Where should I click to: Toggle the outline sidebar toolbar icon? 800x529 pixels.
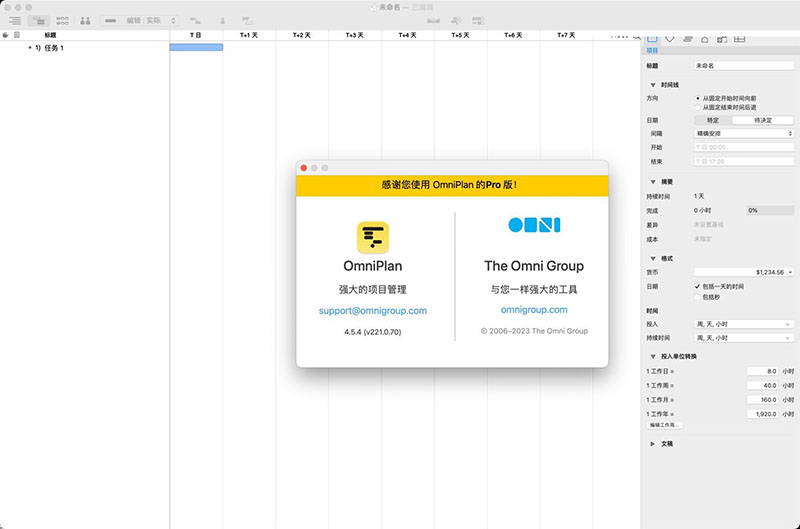point(15,21)
